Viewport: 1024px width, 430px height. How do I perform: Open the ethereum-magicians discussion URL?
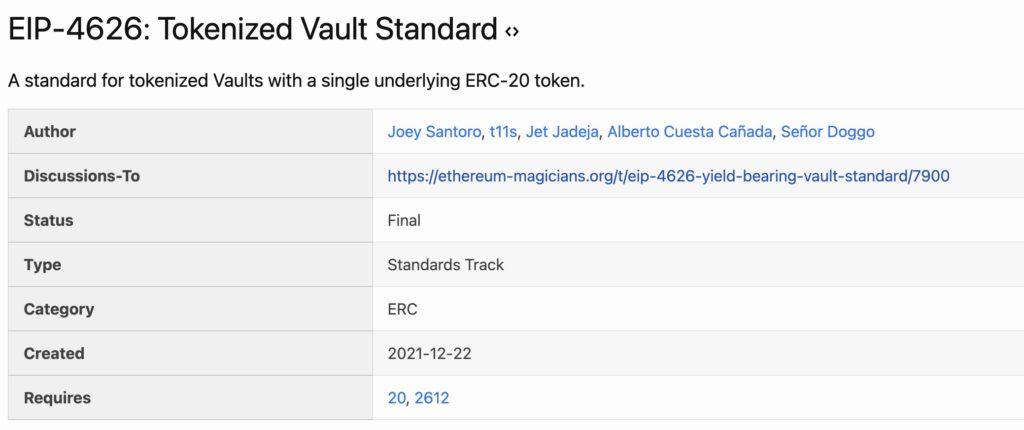pos(668,176)
